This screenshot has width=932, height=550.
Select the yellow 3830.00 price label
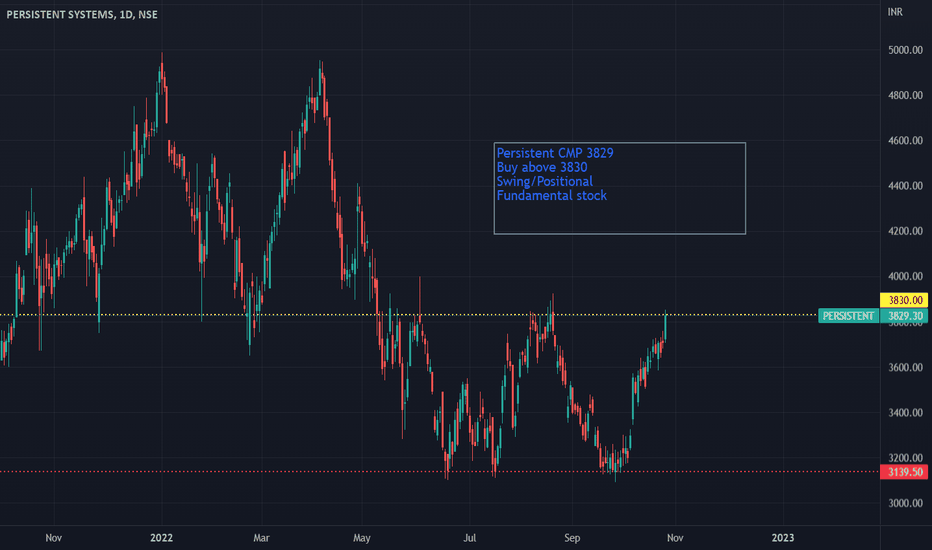[x=903, y=300]
